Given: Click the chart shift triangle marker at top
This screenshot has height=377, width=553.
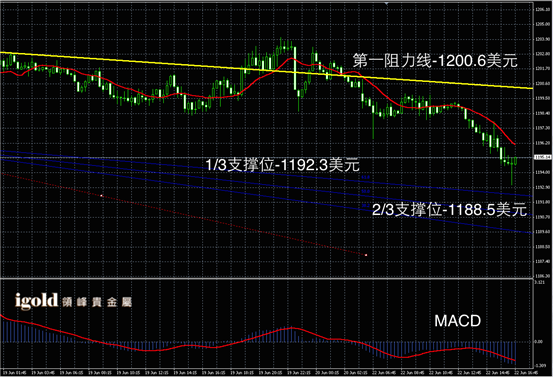Looking at the screenshot, I should click(387, 3).
